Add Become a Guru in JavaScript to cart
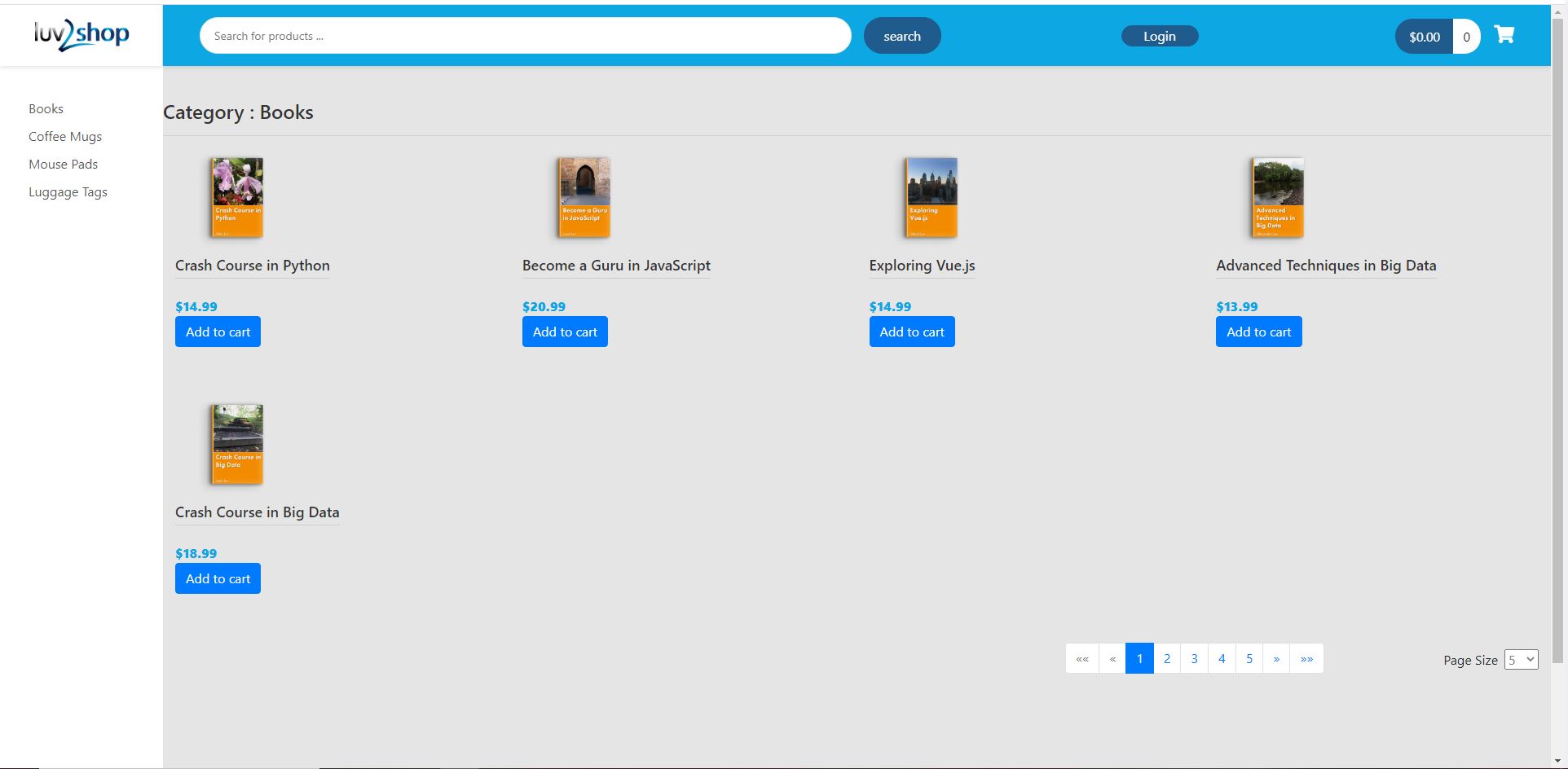The height and width of the screenshot is (769, 1568). click(565, 332)
